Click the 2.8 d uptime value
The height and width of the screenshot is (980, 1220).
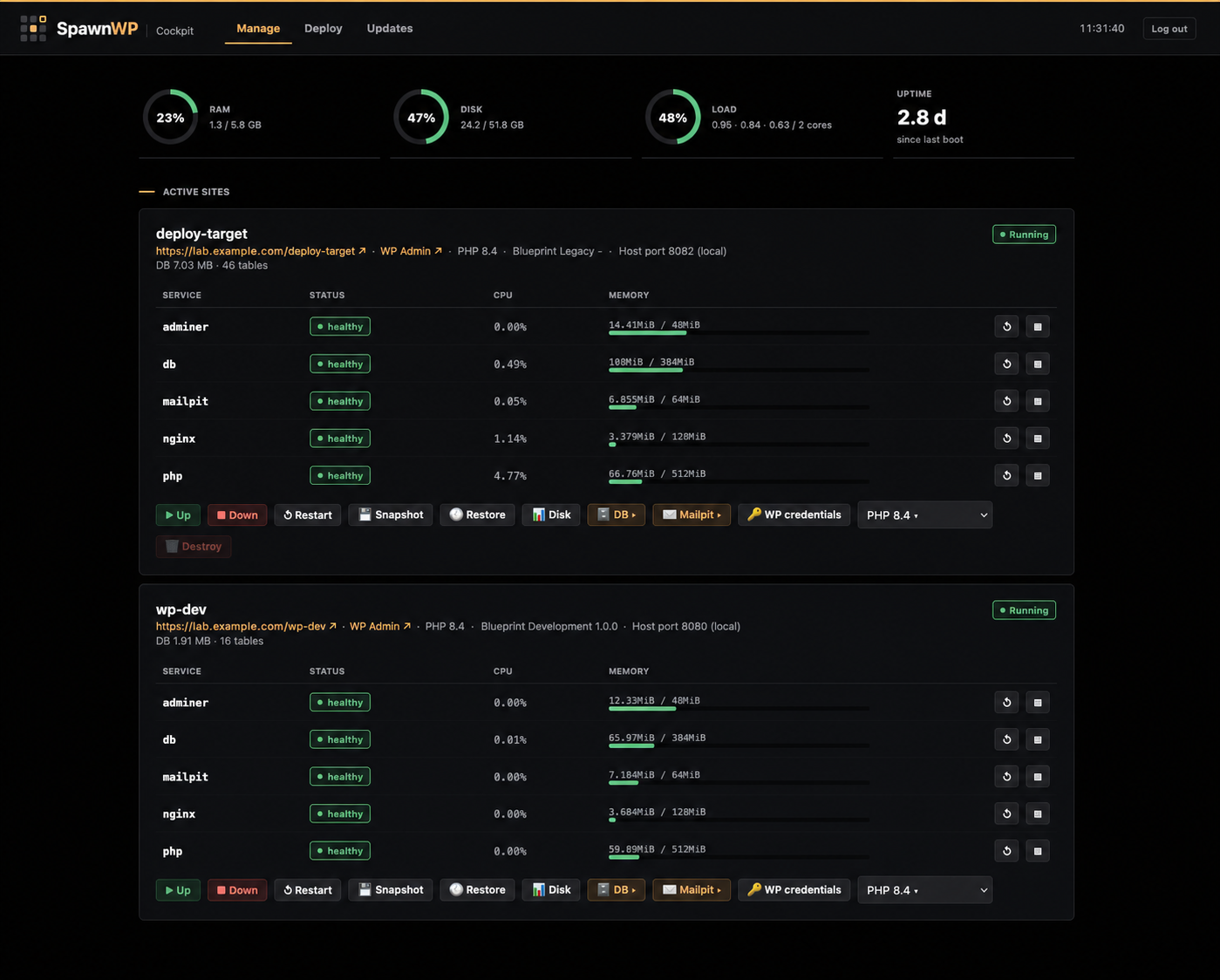(922, 117)
